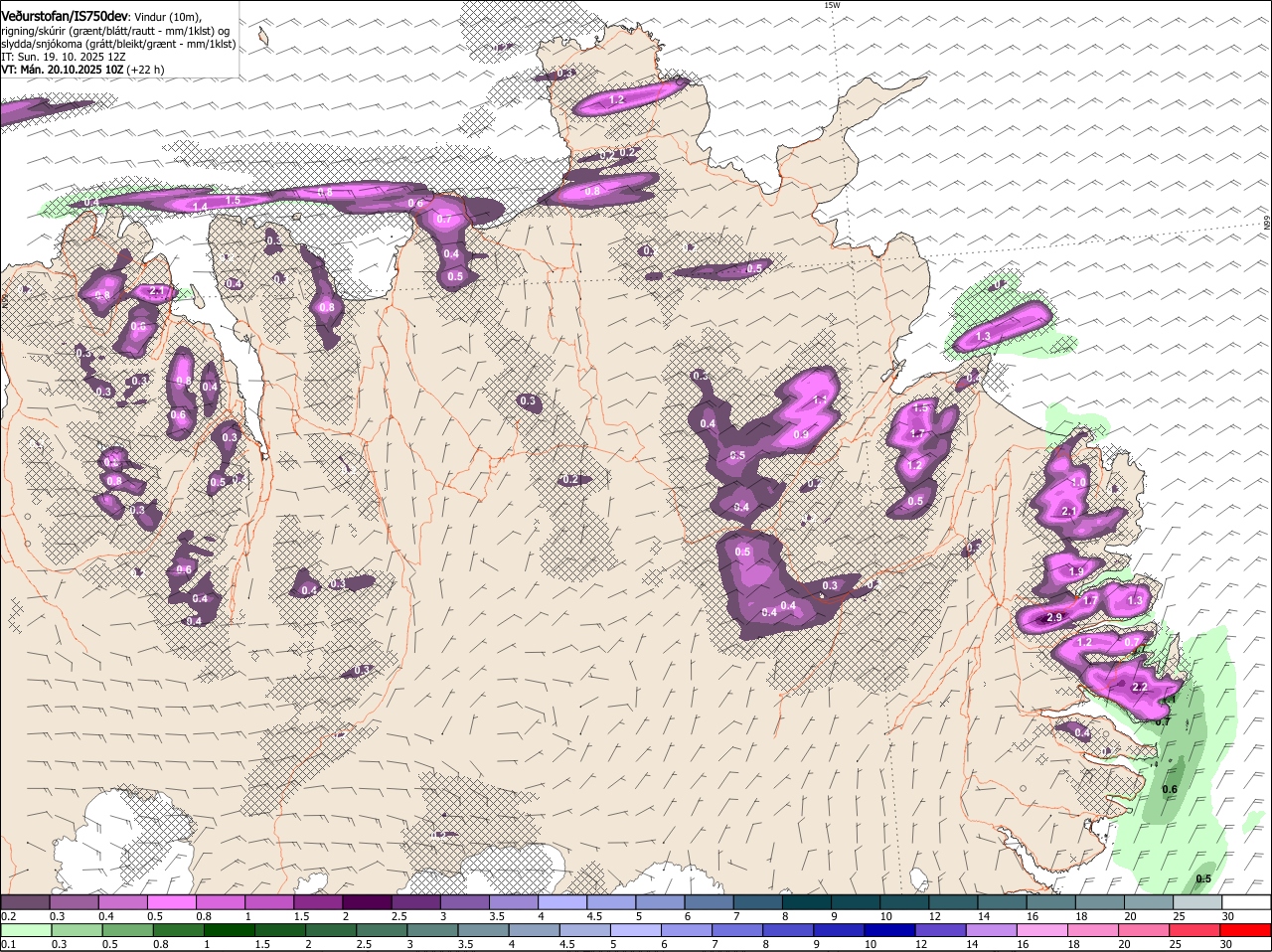Pick the snow-scale swatch above the 0.8 label
Image resolution: width=1272 pixels, height=952 pixels.
[221, 902]
